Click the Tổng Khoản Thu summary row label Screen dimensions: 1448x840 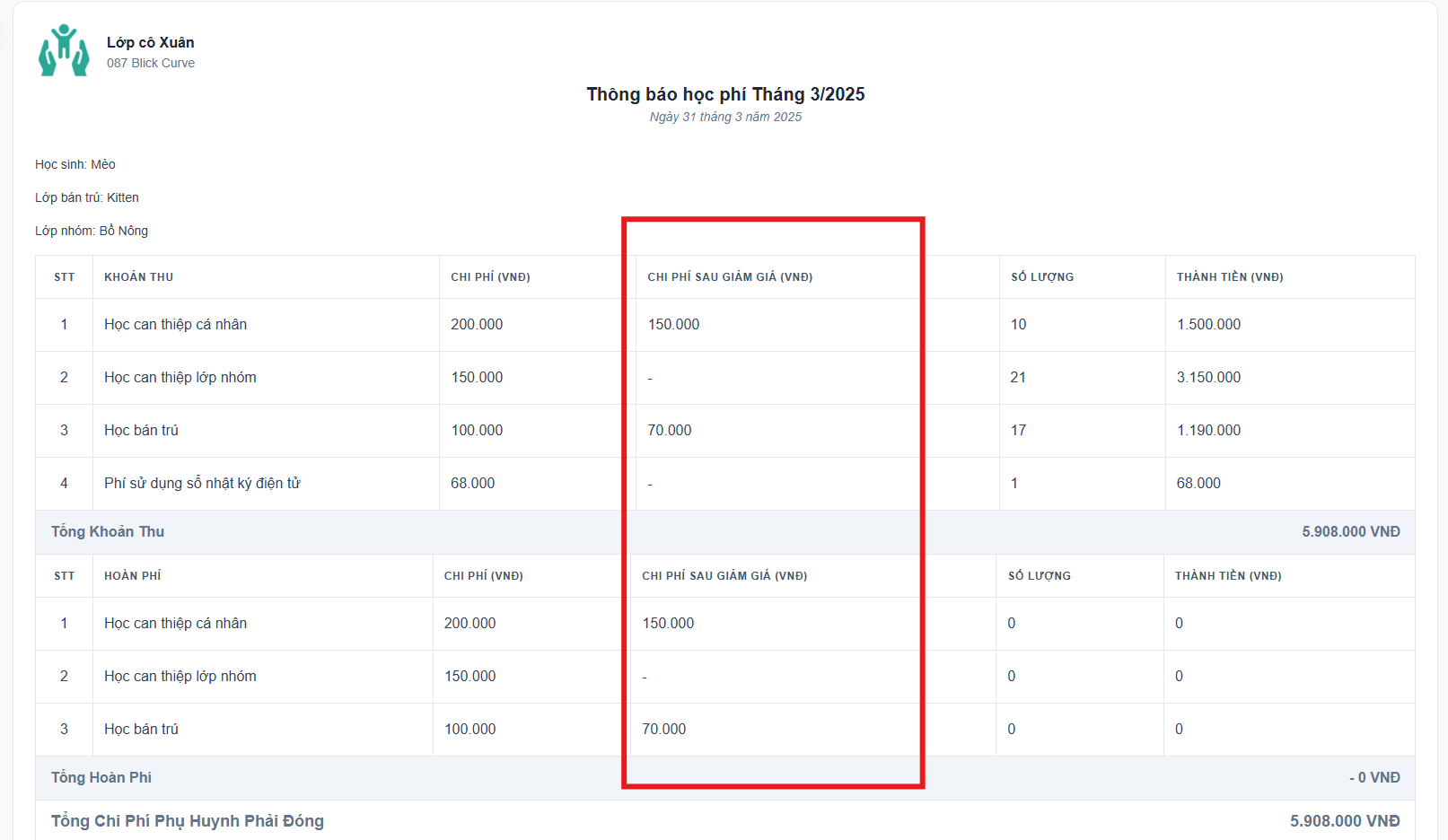[x=108, y=532]
